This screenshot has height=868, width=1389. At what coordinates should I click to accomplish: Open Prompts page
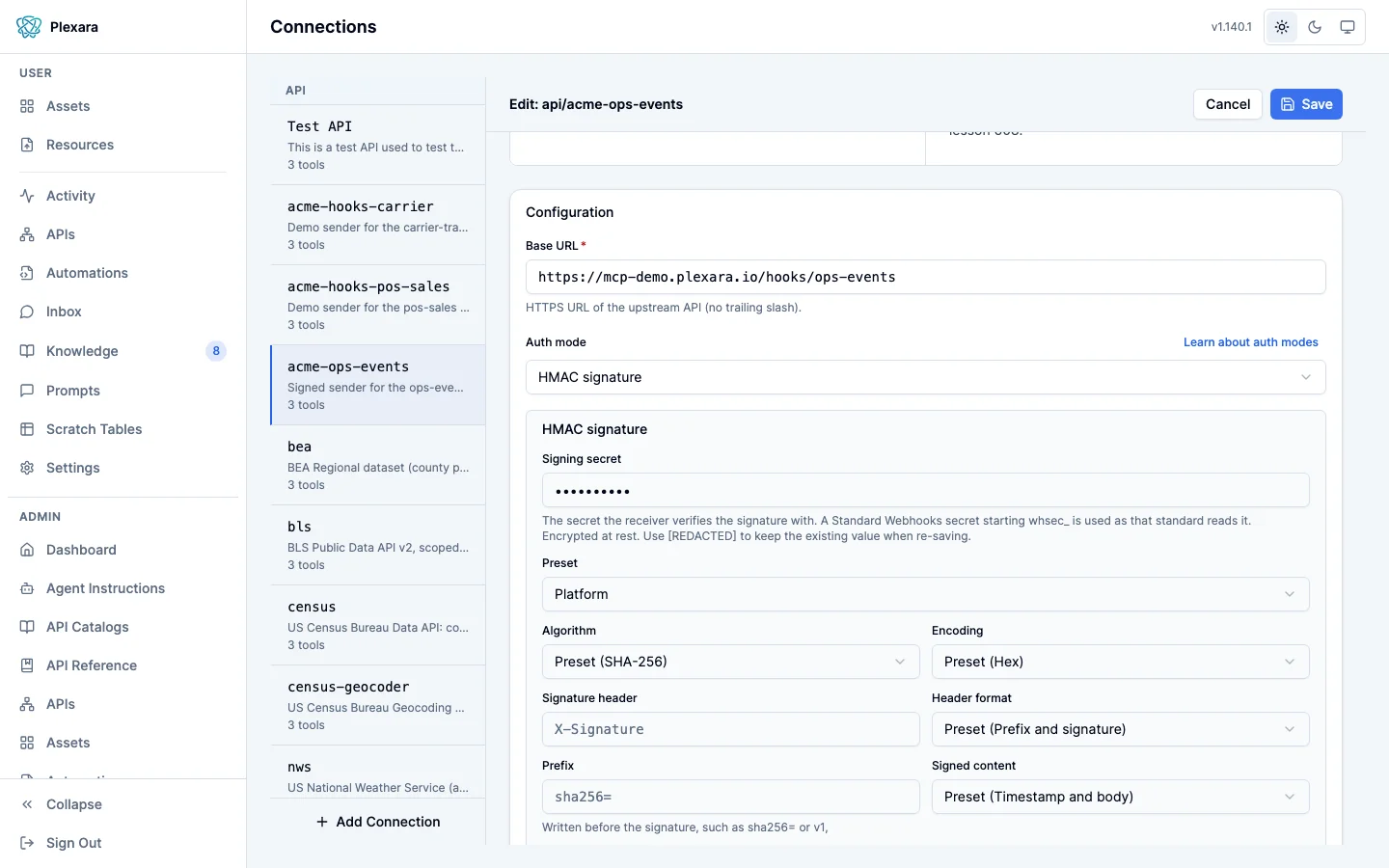123,391
